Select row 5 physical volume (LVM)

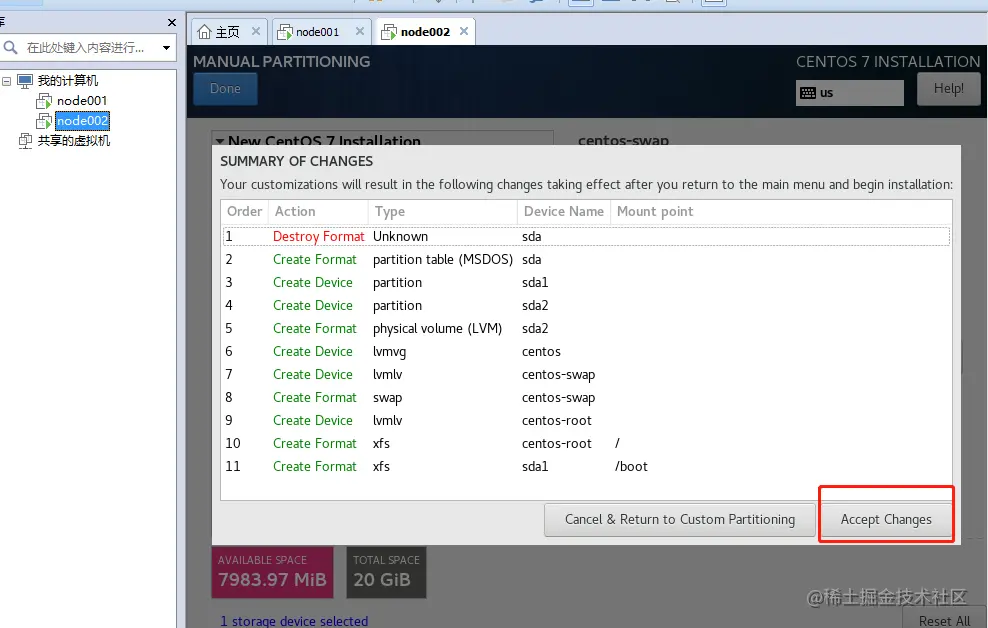point(586,328)
